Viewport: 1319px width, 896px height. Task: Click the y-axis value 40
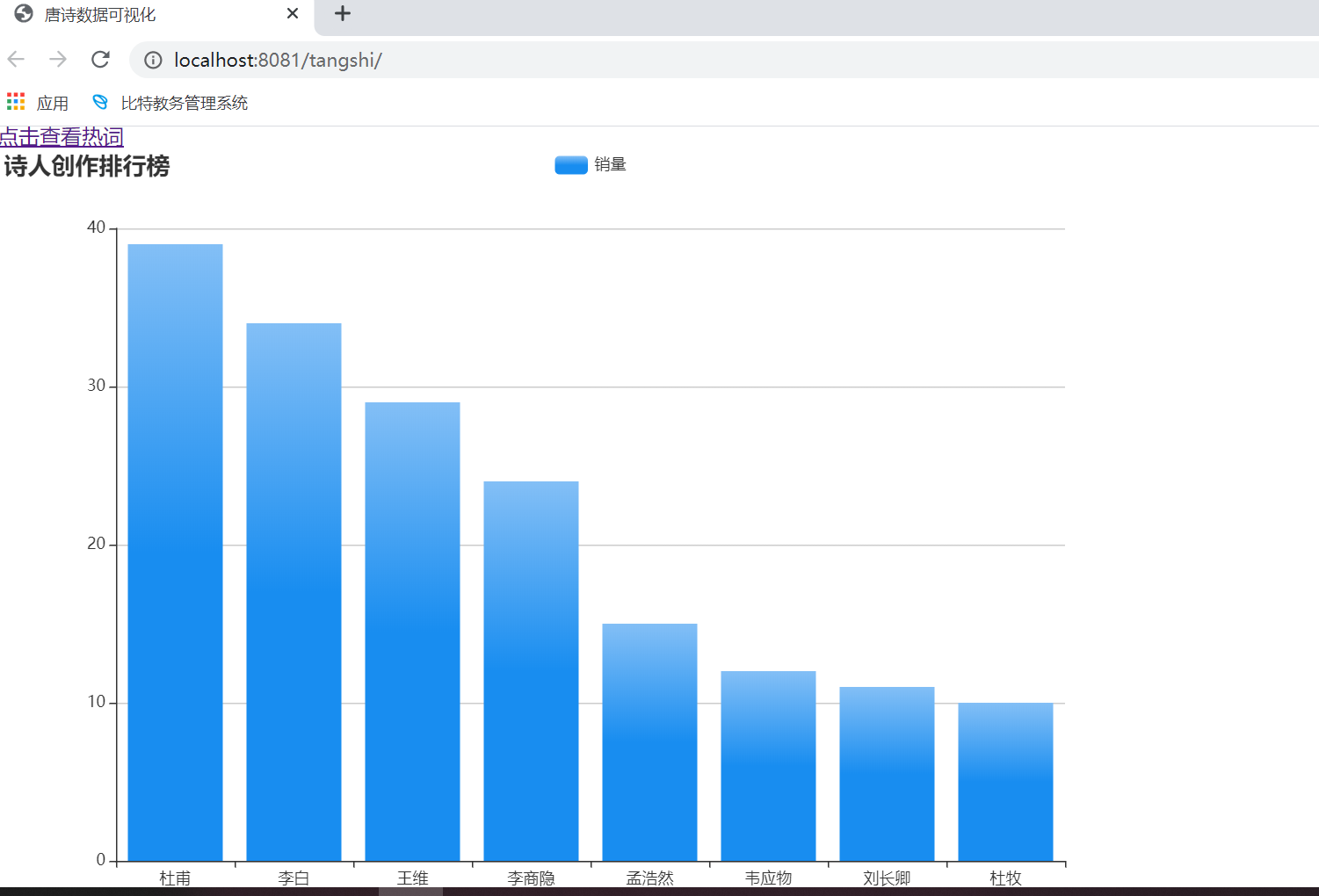pyautogui.click(x=96, y=228)
